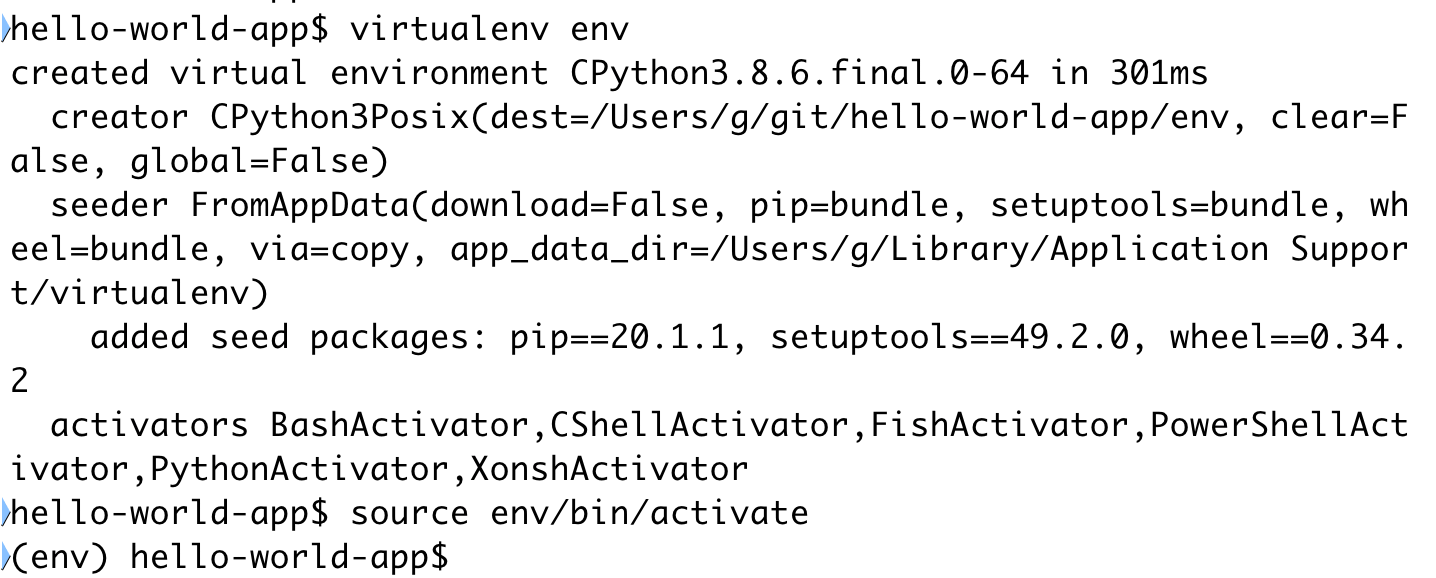Click 'BashActivator' in the activators list
The height and width of the screenshot is (578, 1436).
point(400,425)
